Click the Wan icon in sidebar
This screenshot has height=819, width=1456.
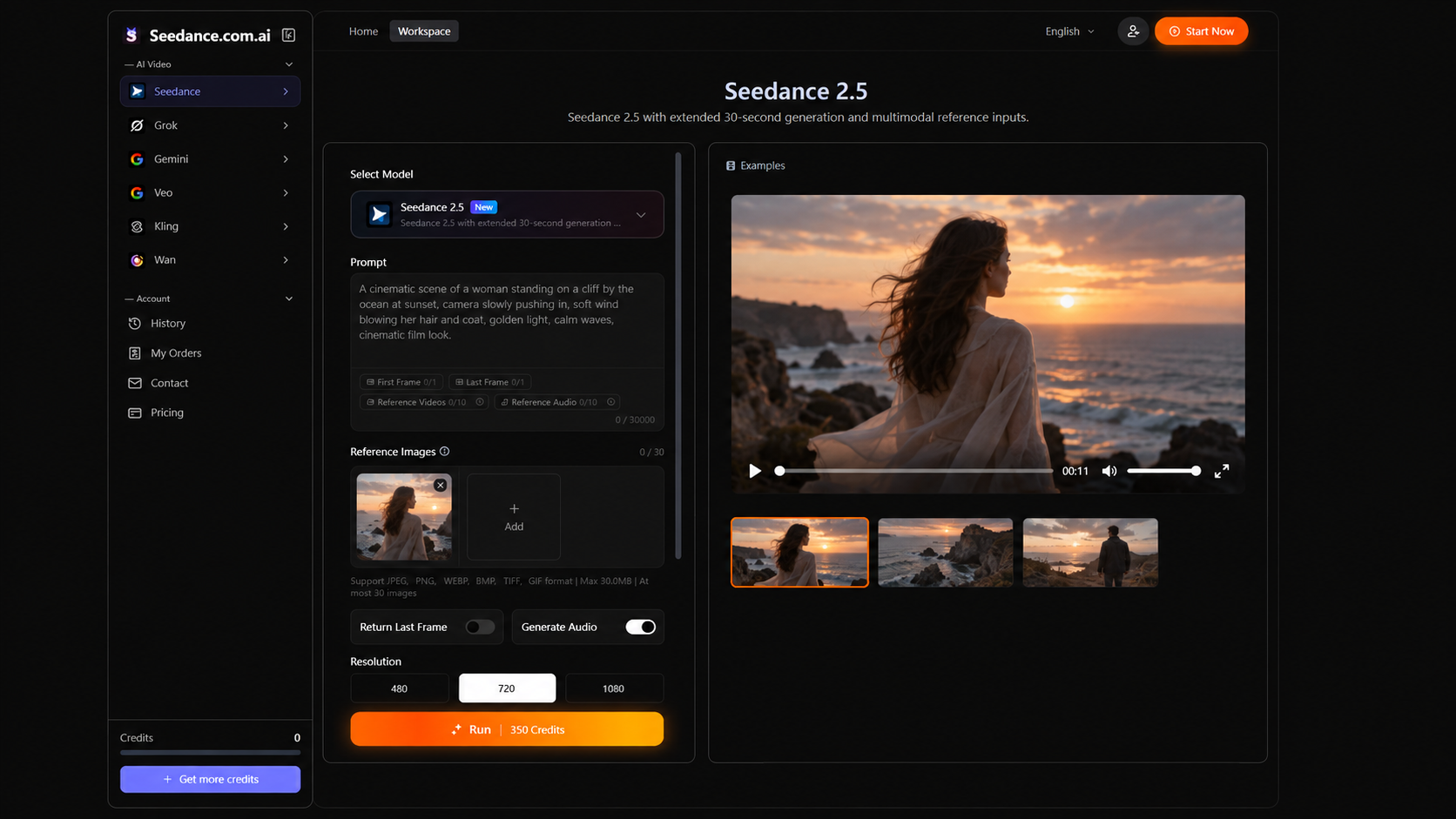(137, 260)
